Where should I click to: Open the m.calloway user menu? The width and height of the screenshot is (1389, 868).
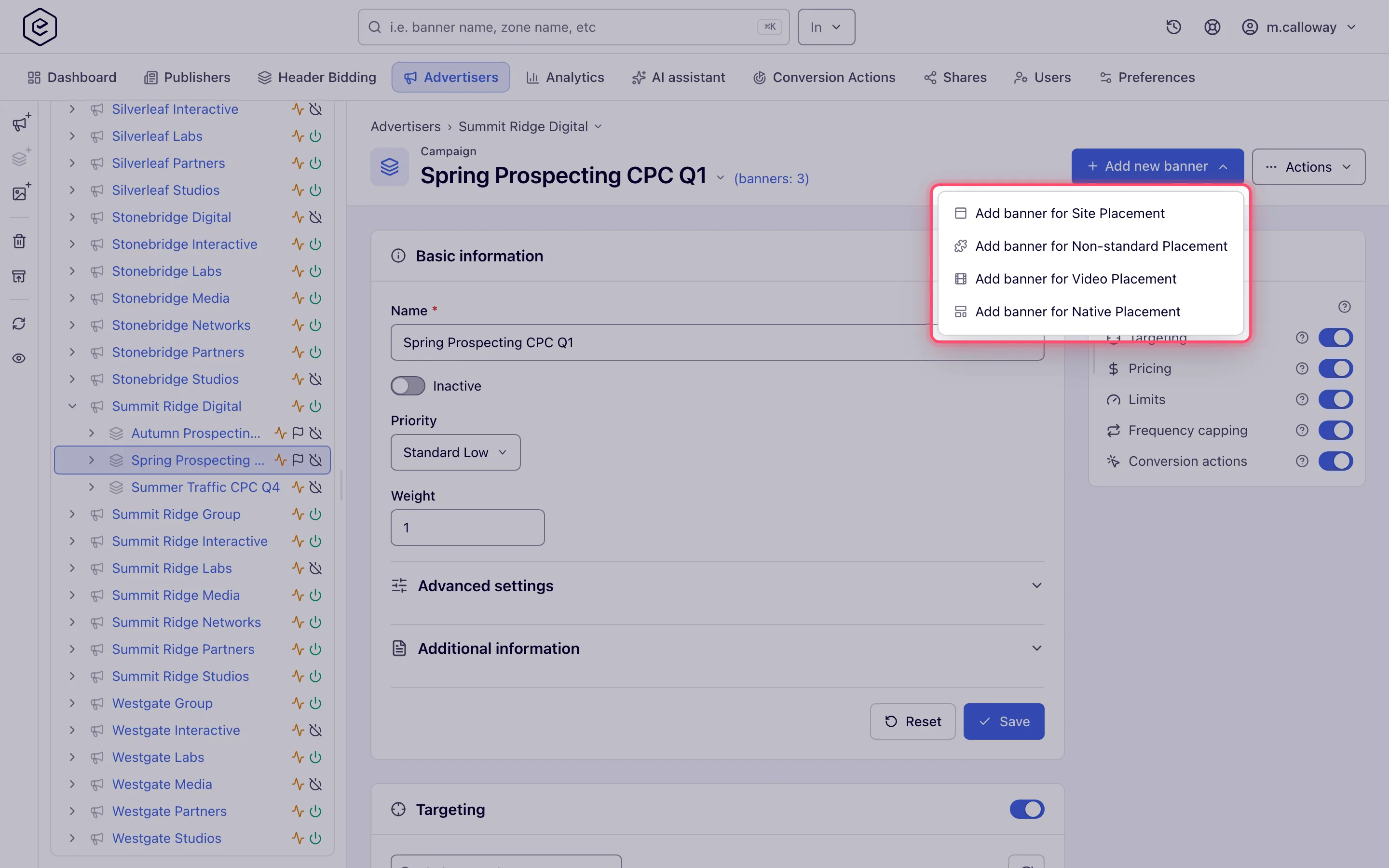[1299, 27]
